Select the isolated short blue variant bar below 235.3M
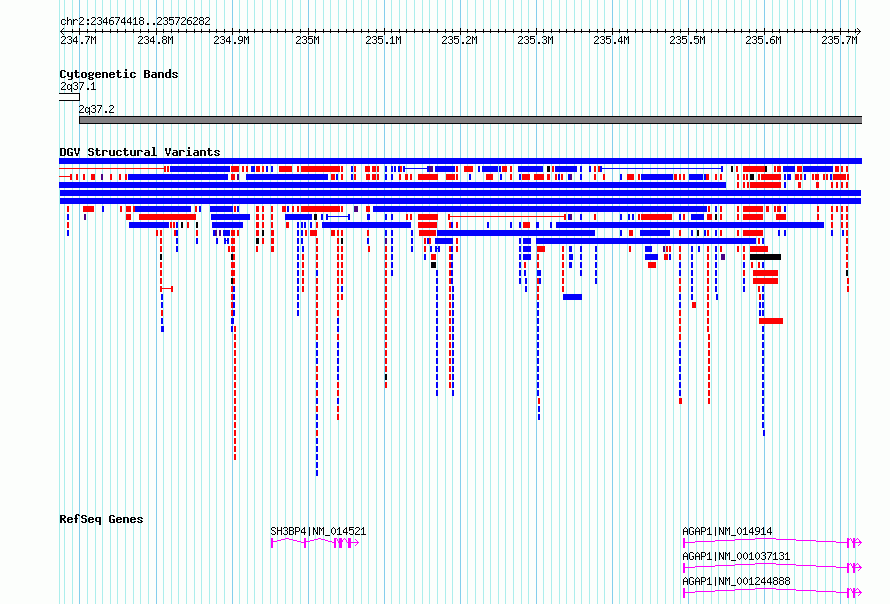 pyautogui.click(x=572, y=297)
